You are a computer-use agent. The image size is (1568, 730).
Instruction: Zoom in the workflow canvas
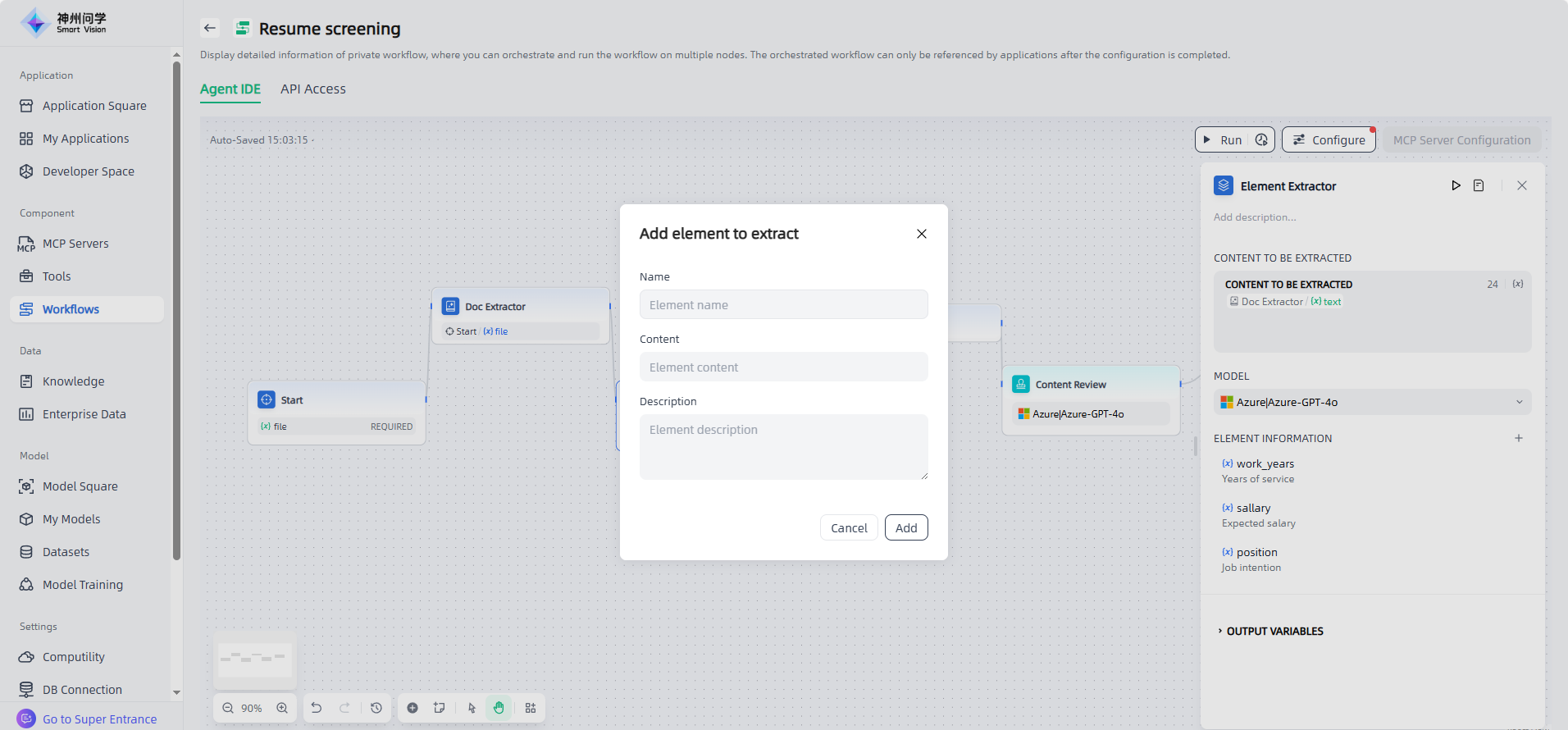[x=282, y=708]
